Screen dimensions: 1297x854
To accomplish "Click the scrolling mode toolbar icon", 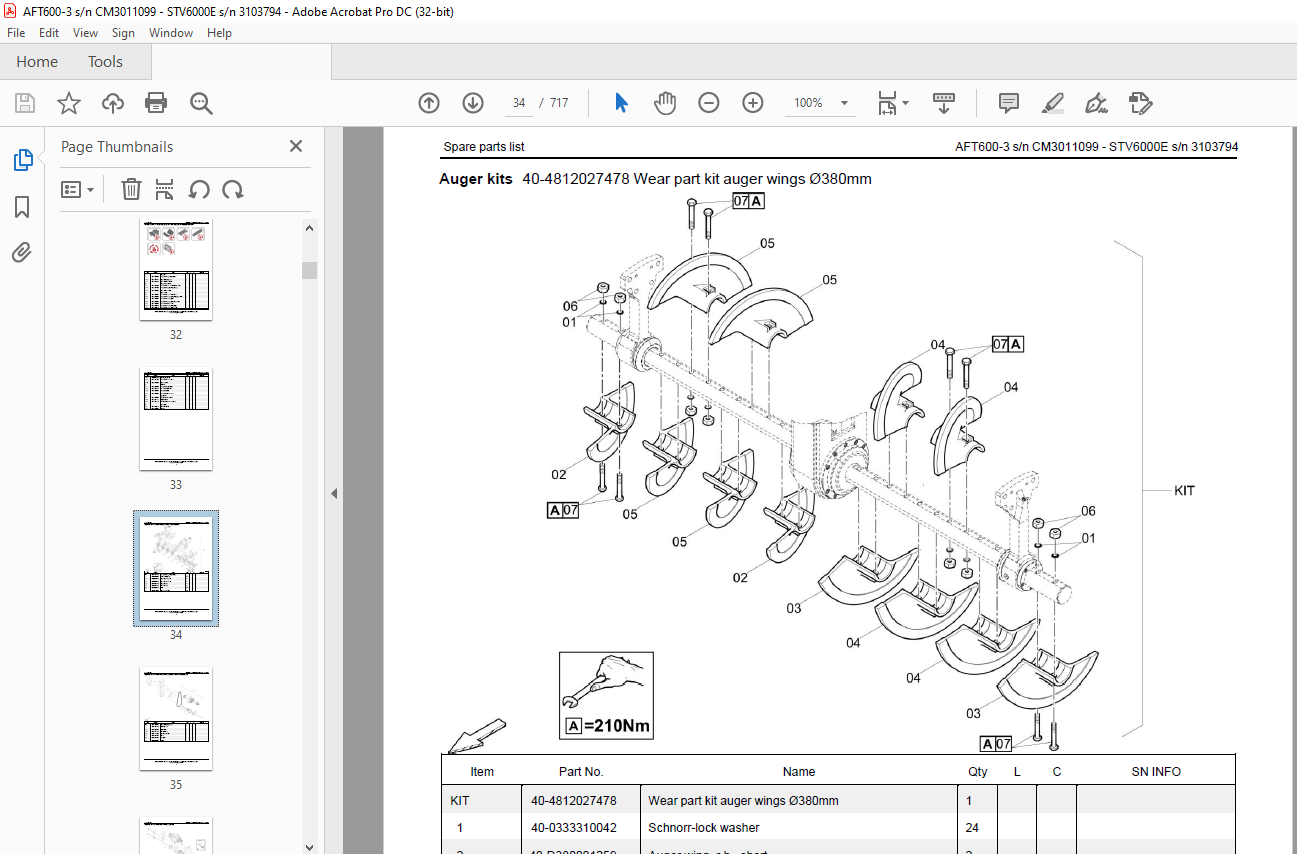I will click(x=944, y=103).
